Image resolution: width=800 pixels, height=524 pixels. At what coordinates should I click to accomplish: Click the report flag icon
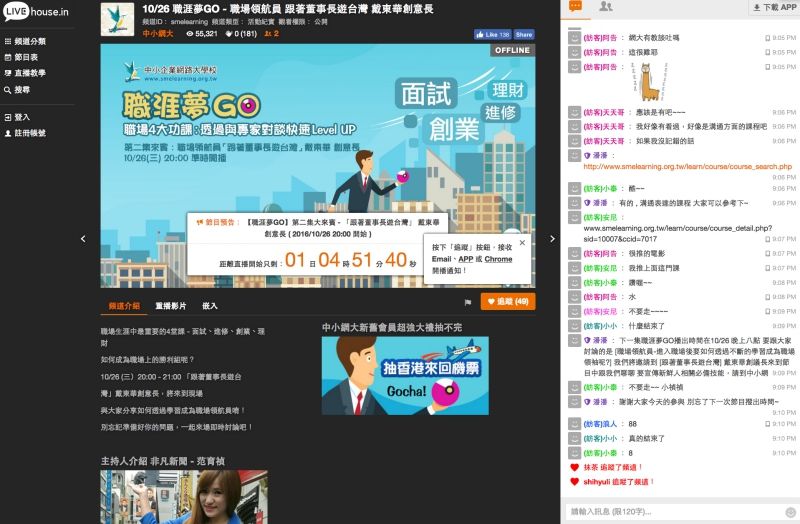pyautogui.click(x=468, y=303)
